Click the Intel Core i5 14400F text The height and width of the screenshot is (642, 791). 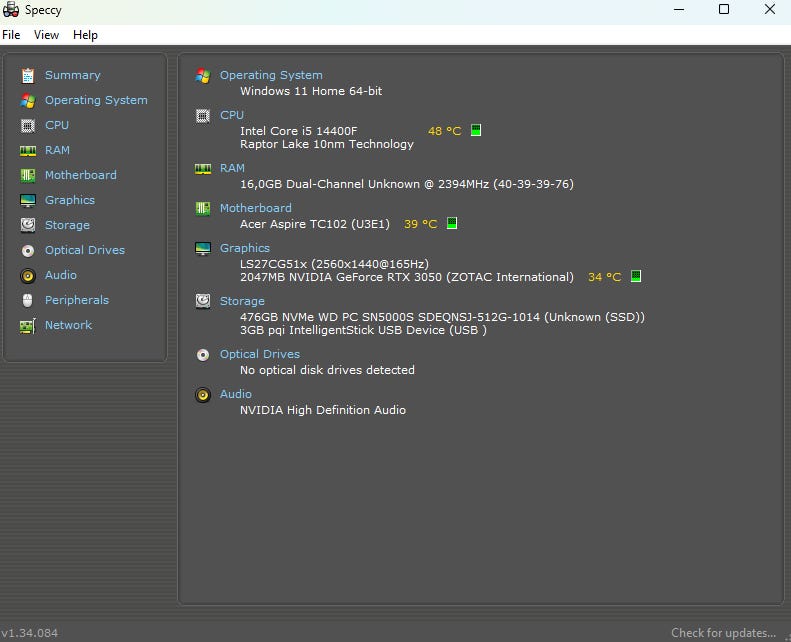(x=299, y=131)
